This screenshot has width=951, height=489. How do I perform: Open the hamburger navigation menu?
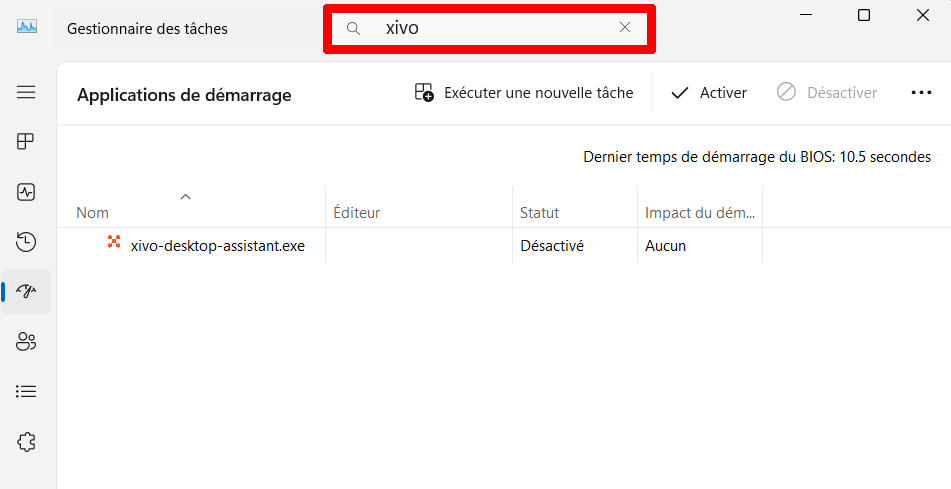point(26,92)
